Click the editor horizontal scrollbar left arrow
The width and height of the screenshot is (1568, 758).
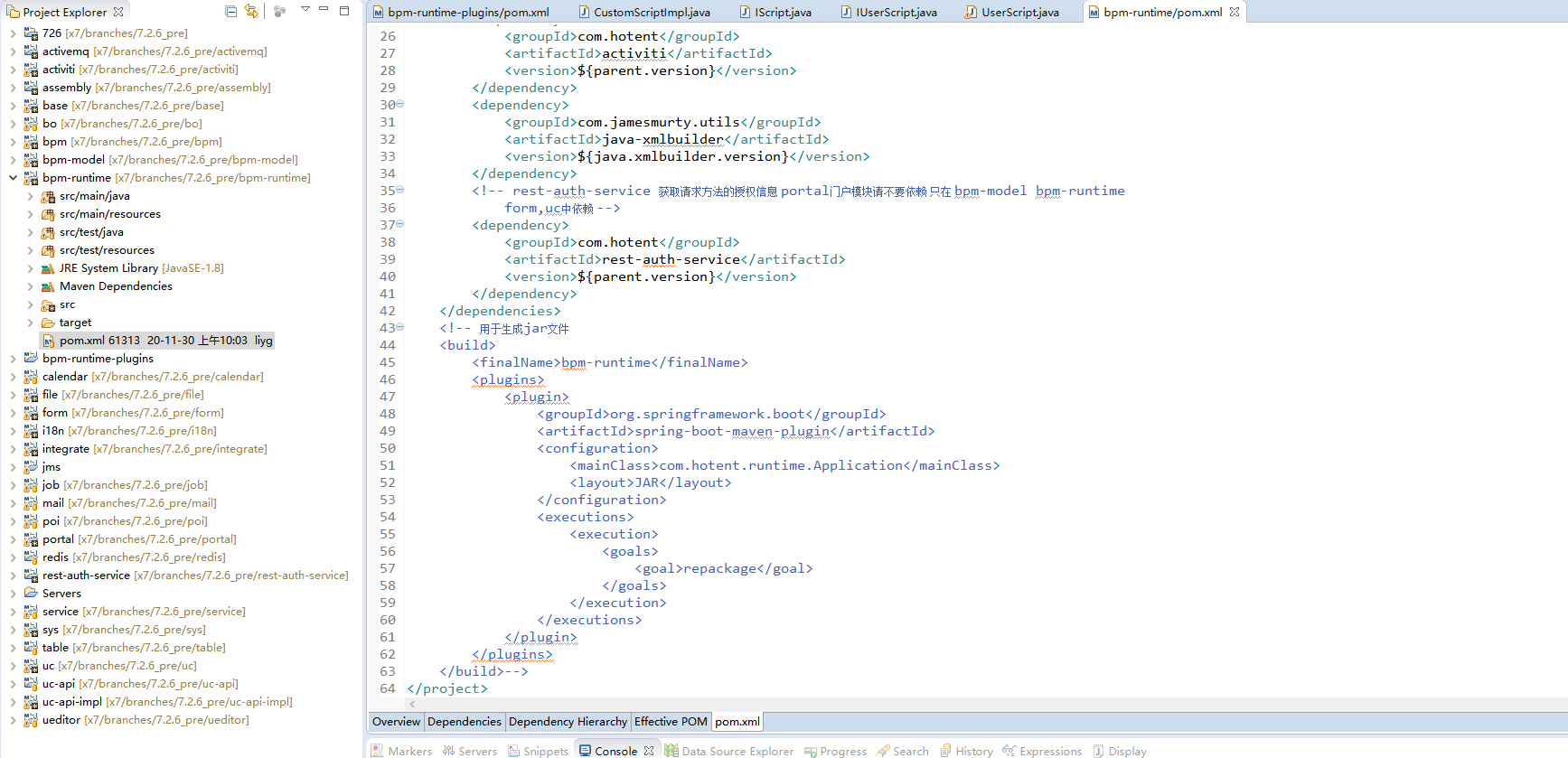[x=413, y=704]
